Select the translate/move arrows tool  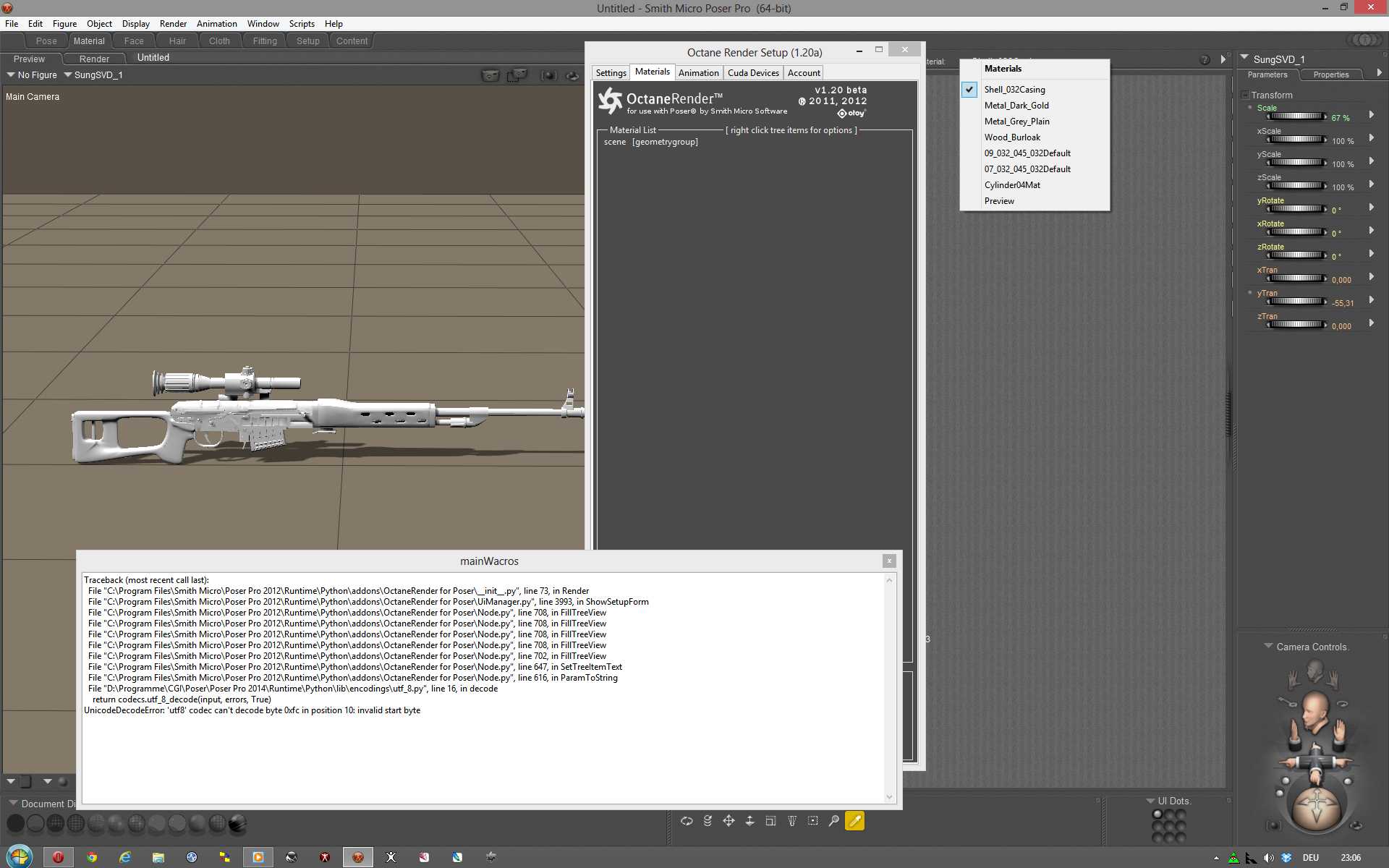tap(729, 821)
